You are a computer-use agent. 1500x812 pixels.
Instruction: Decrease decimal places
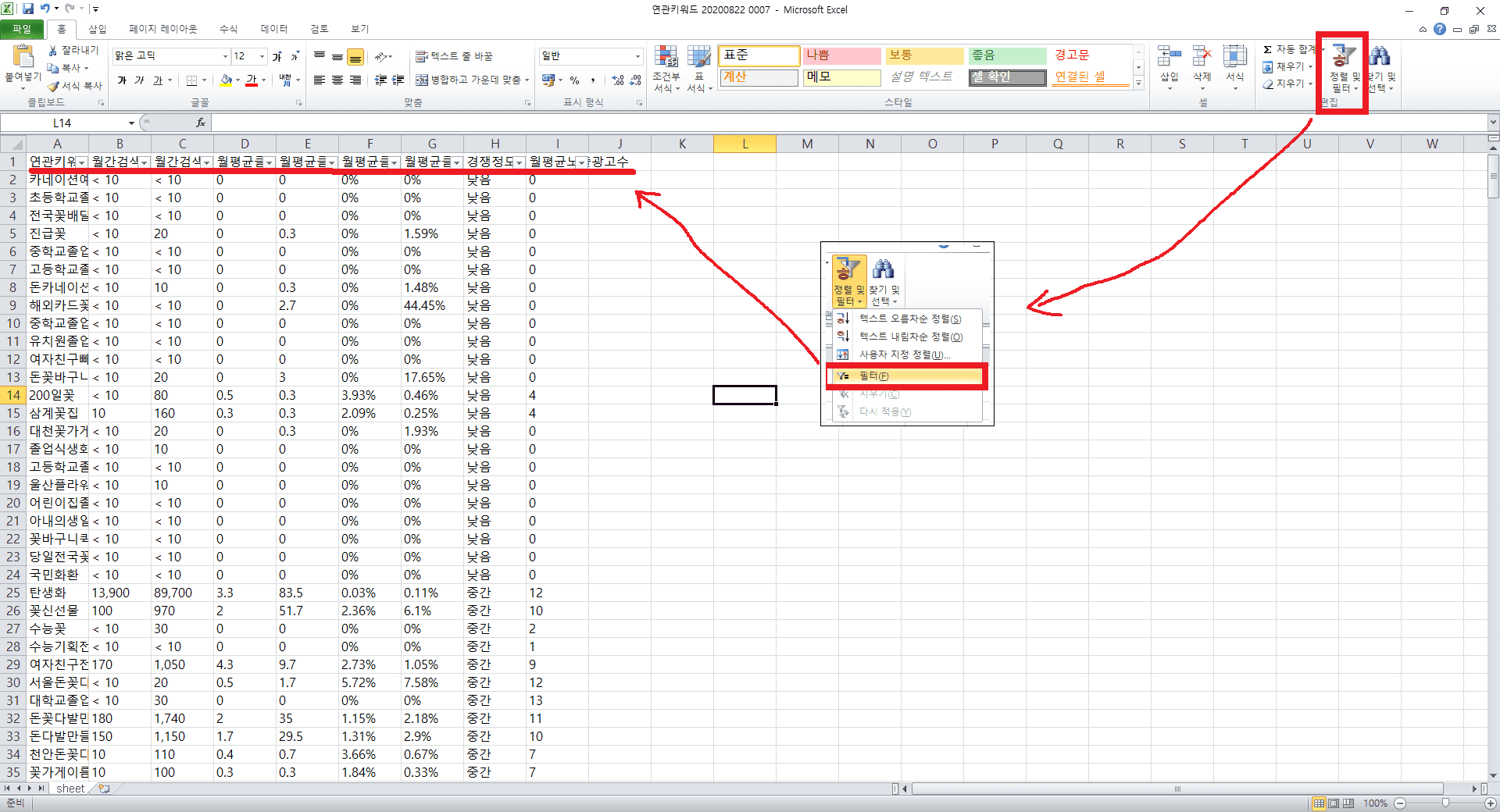[x=635, y=80]
